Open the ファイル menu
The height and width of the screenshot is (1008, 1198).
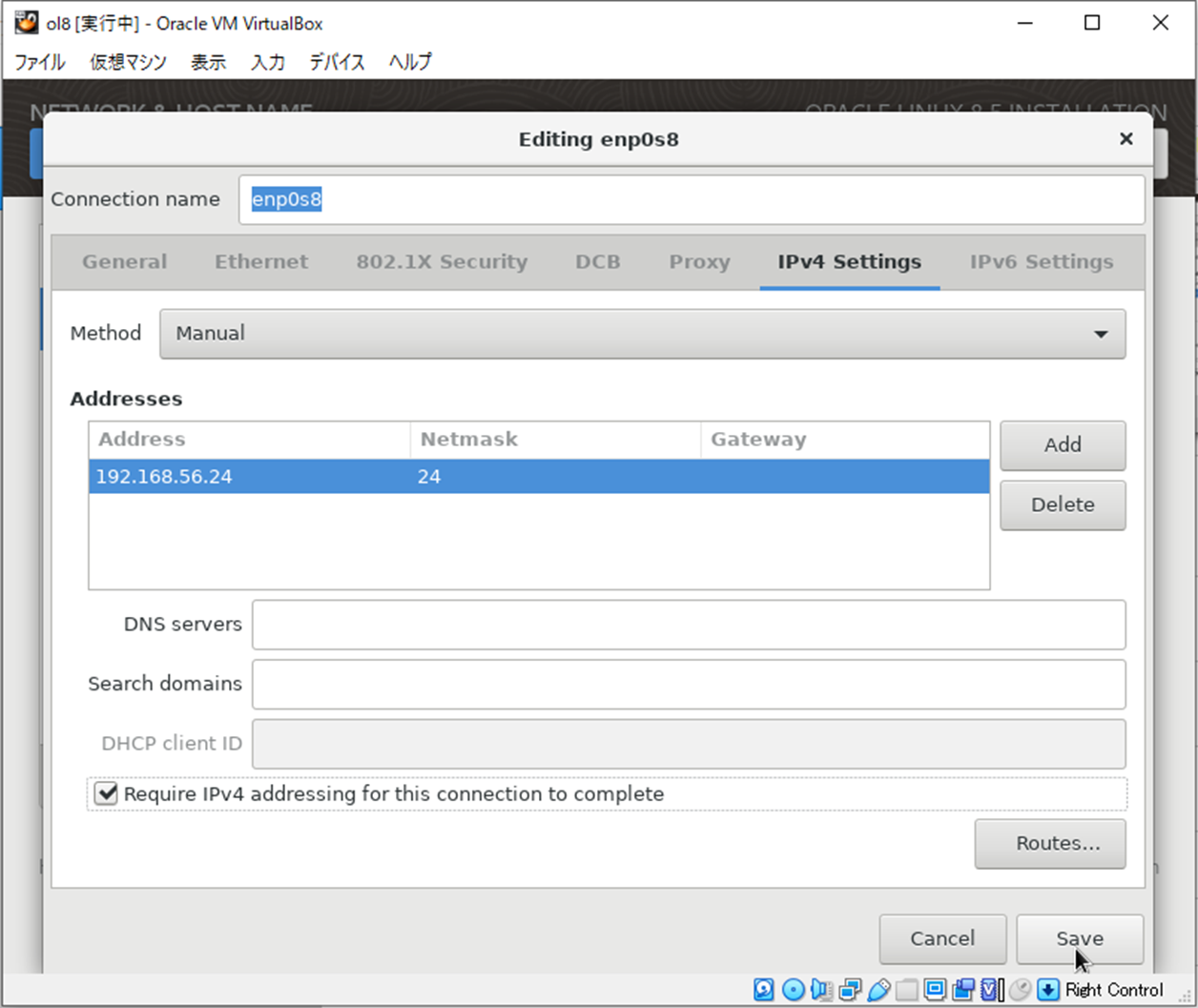click(39, 62)
